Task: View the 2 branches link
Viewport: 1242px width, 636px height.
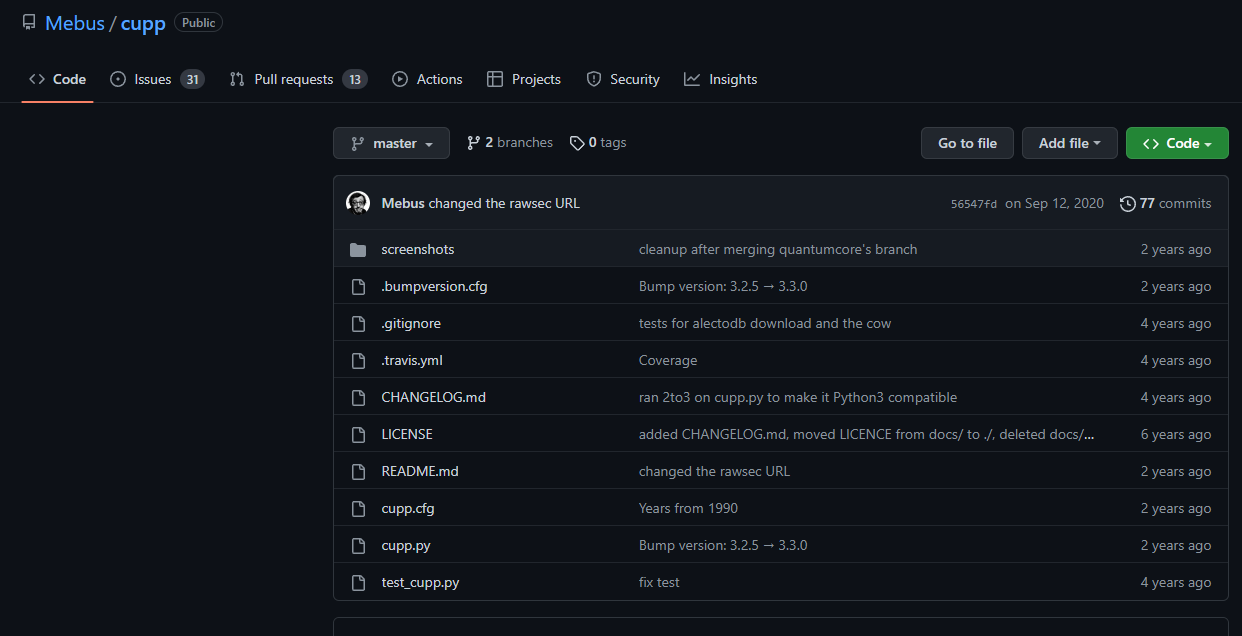Action: click(x=510, y=143)
